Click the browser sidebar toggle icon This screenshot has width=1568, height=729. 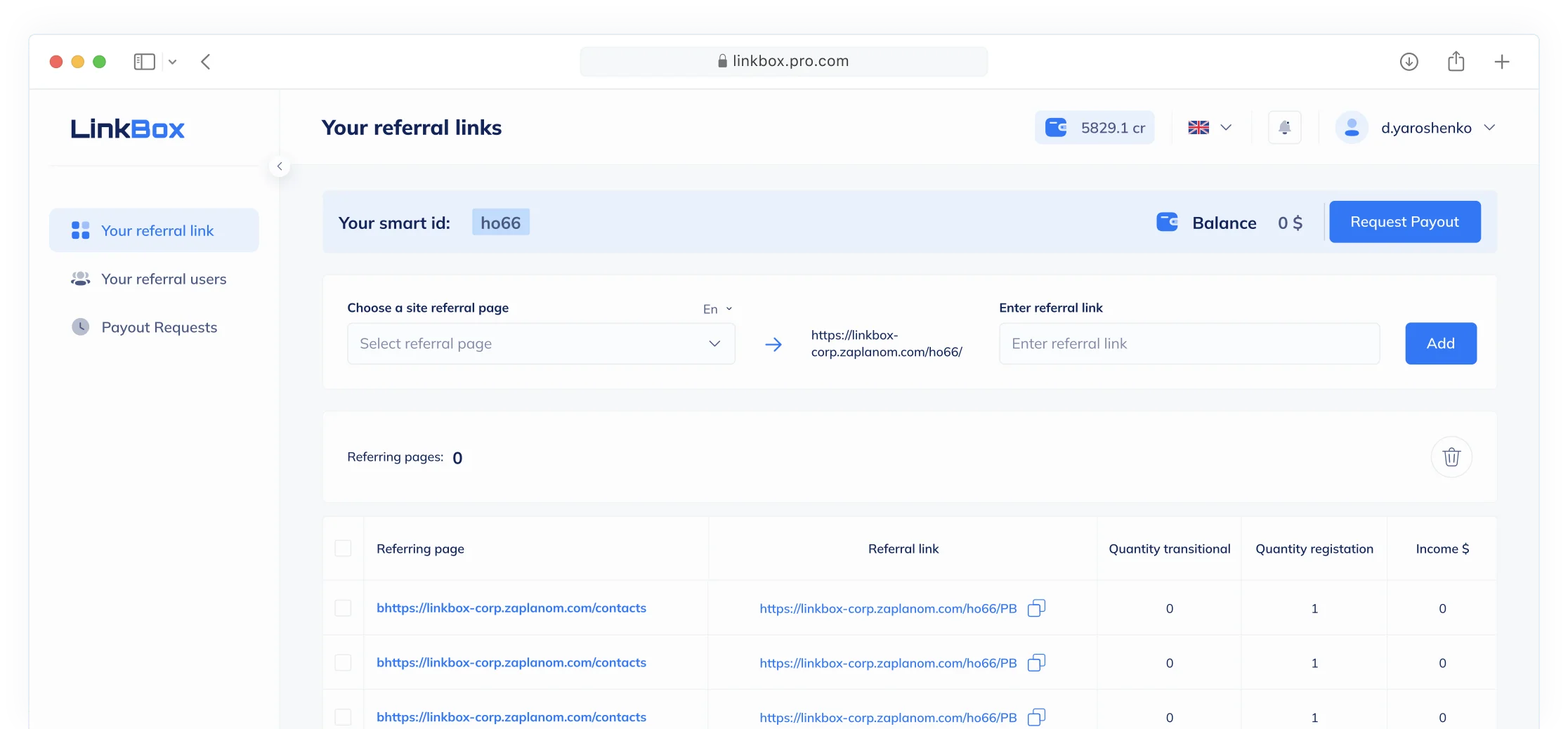[144, 62]
